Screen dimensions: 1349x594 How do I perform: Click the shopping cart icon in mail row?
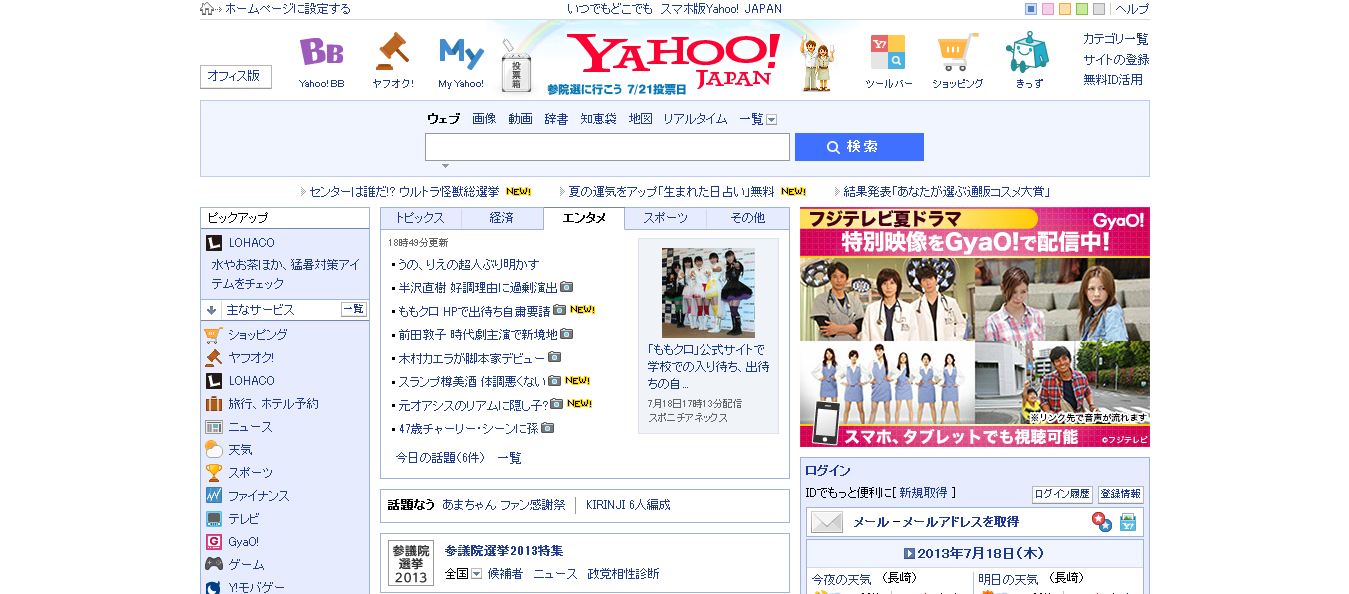pyautogui.click(x=1128, y=522)
